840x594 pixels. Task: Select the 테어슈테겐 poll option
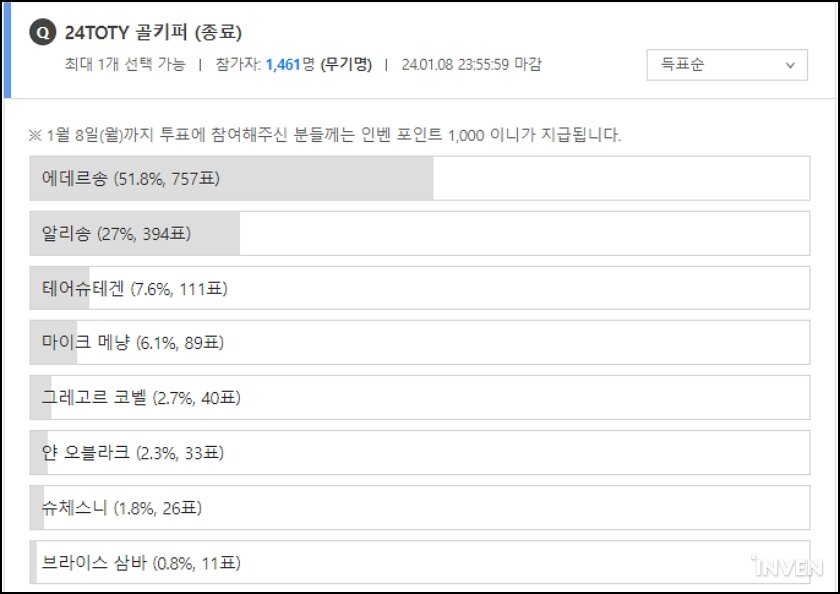tap(135, 289)
